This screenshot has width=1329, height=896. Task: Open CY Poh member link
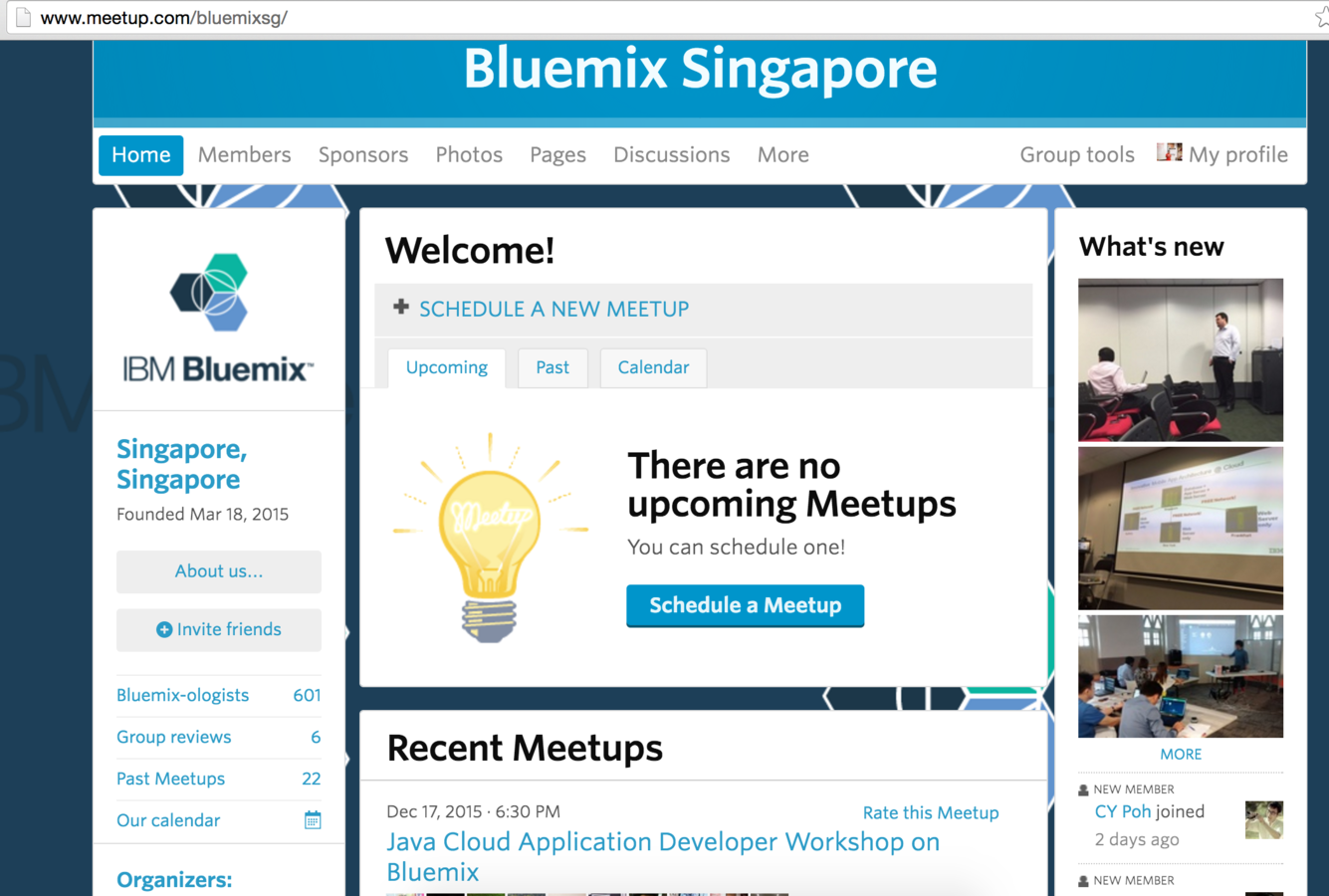point(1122,811)
